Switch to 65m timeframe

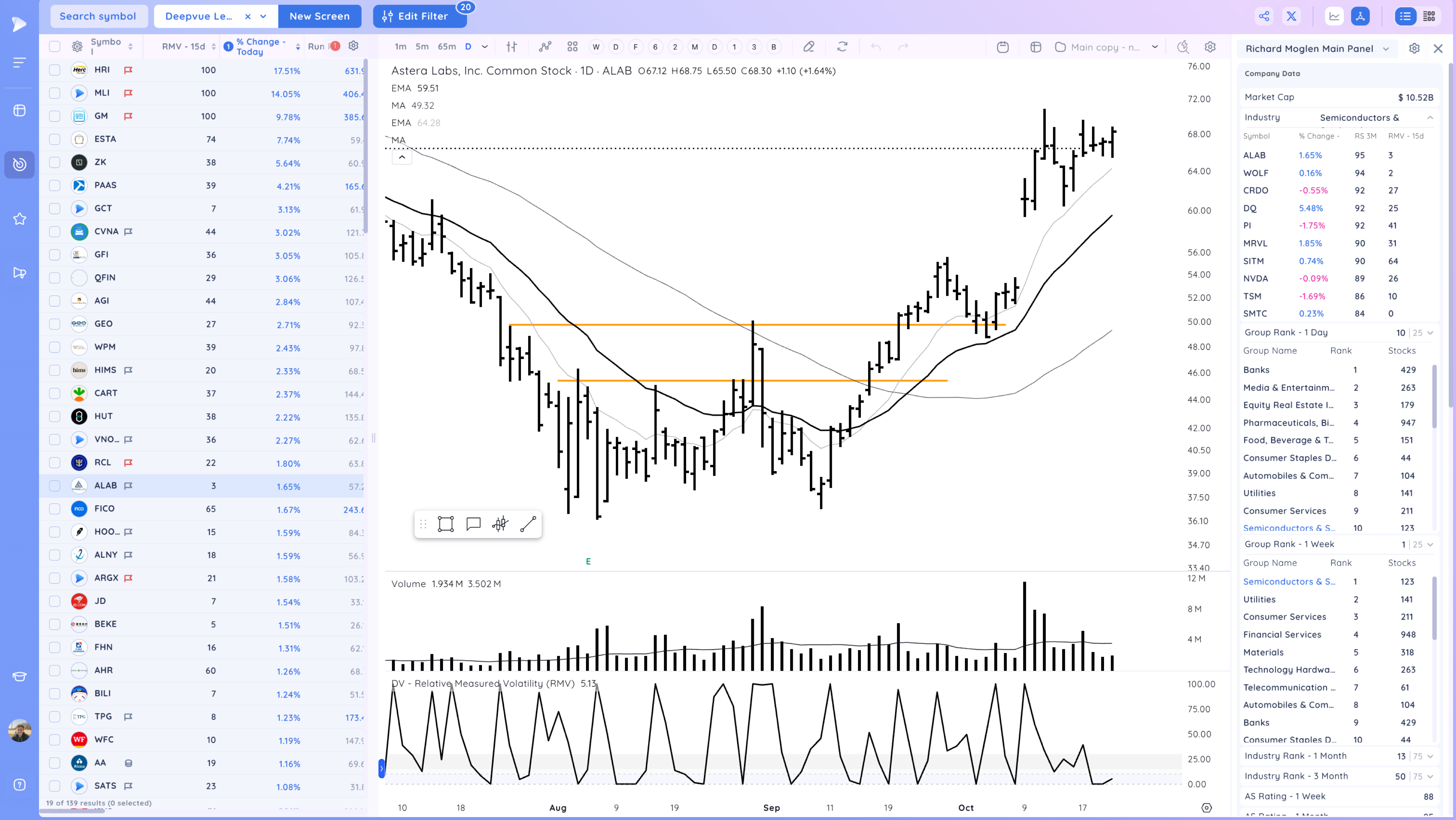(x=447, y=47)
